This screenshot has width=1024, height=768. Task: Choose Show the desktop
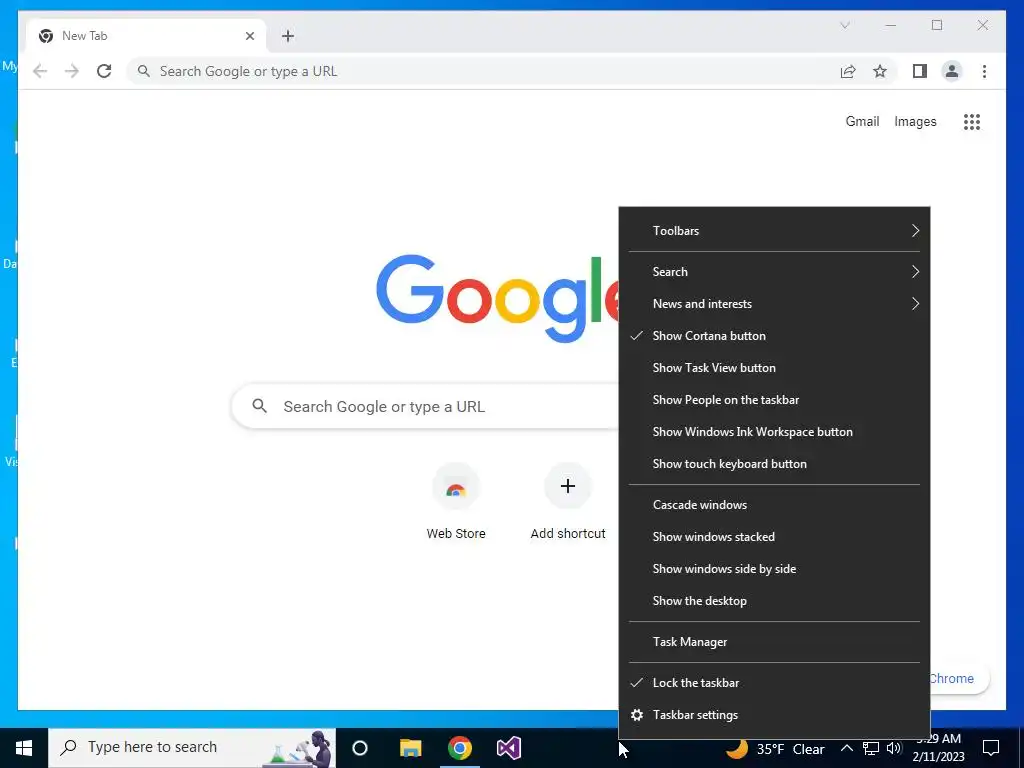pos(774,601)
